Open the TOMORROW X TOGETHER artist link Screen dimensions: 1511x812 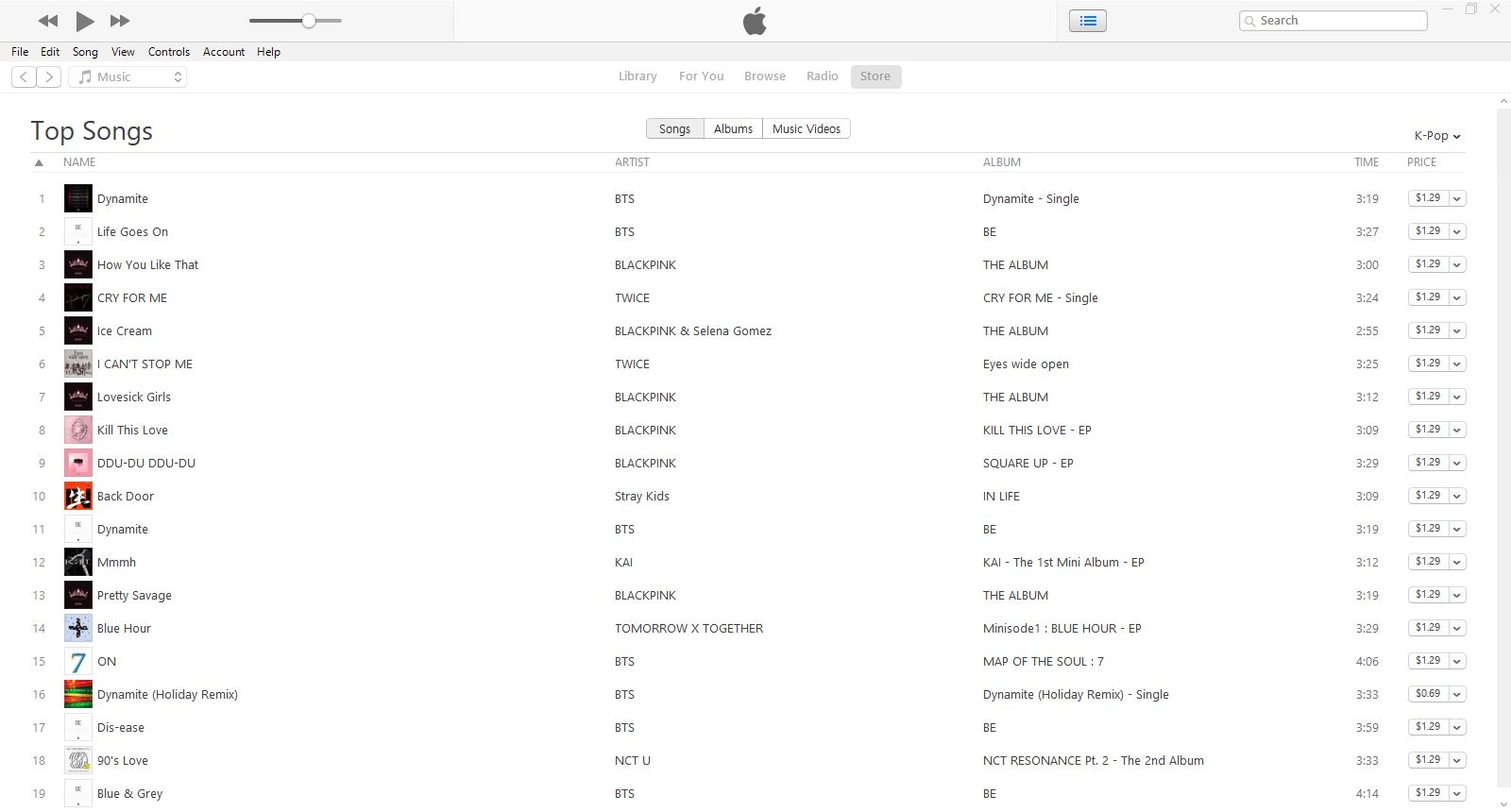(688, 629)
